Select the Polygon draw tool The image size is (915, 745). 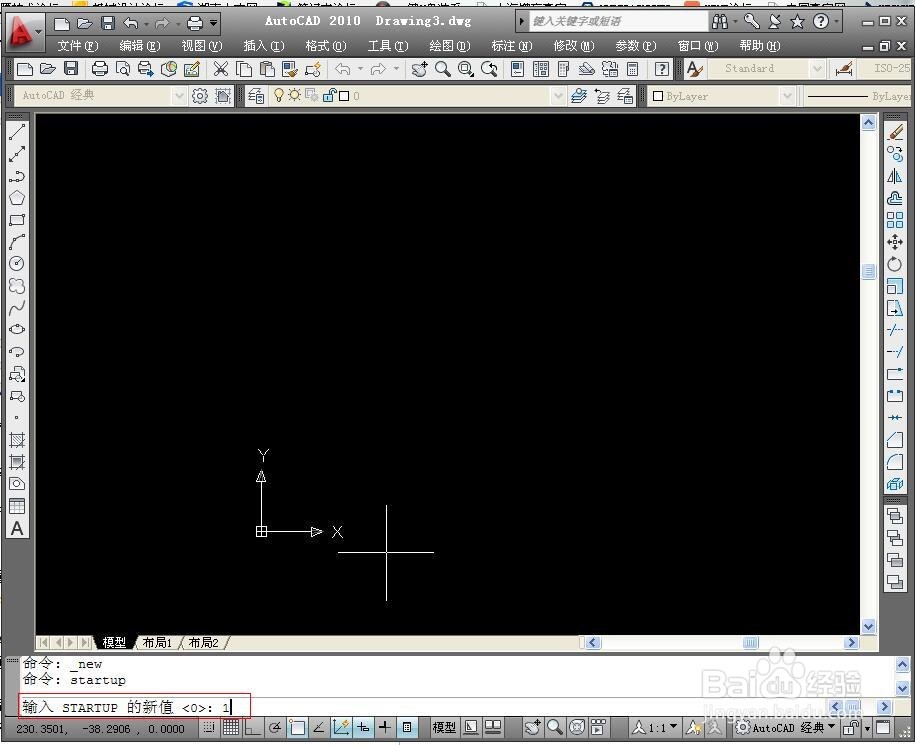[x=17, y=198]
